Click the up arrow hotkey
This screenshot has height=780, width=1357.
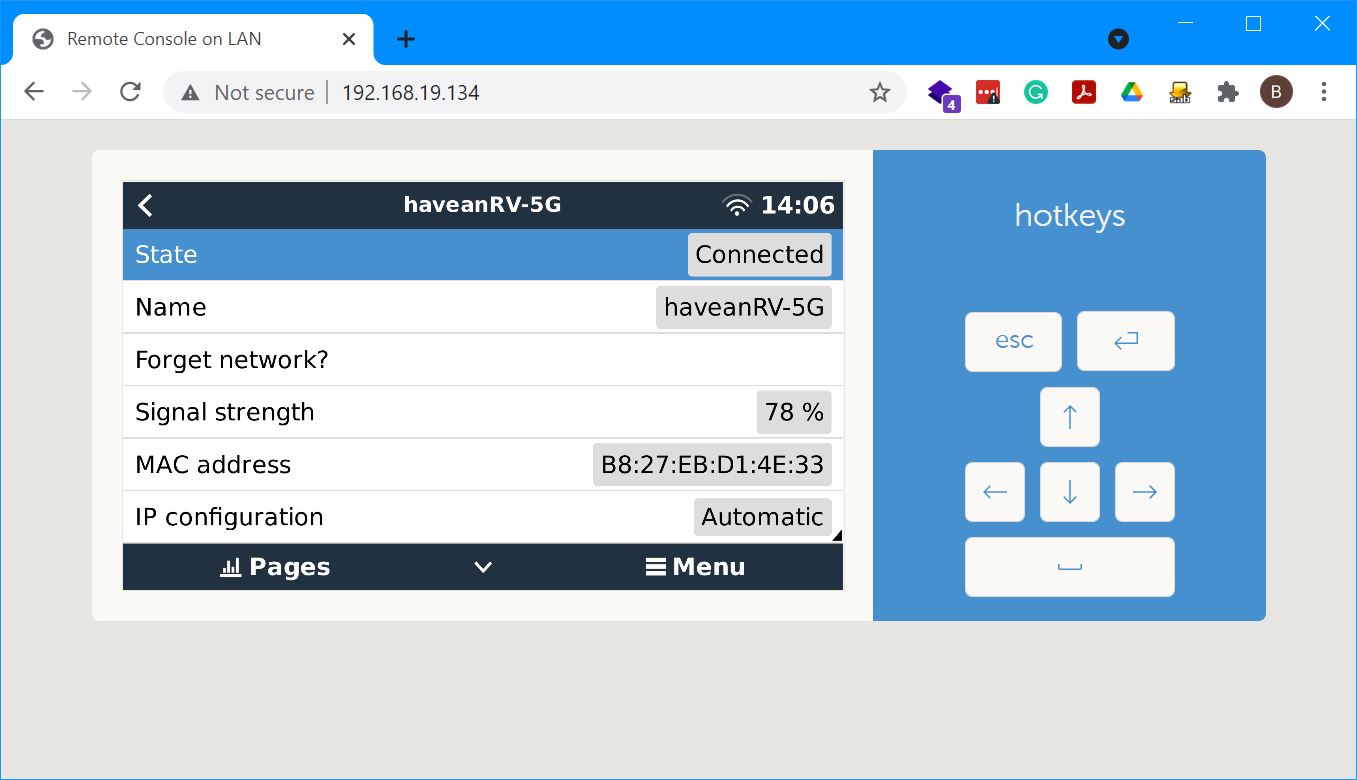[x=1070, y=417]
